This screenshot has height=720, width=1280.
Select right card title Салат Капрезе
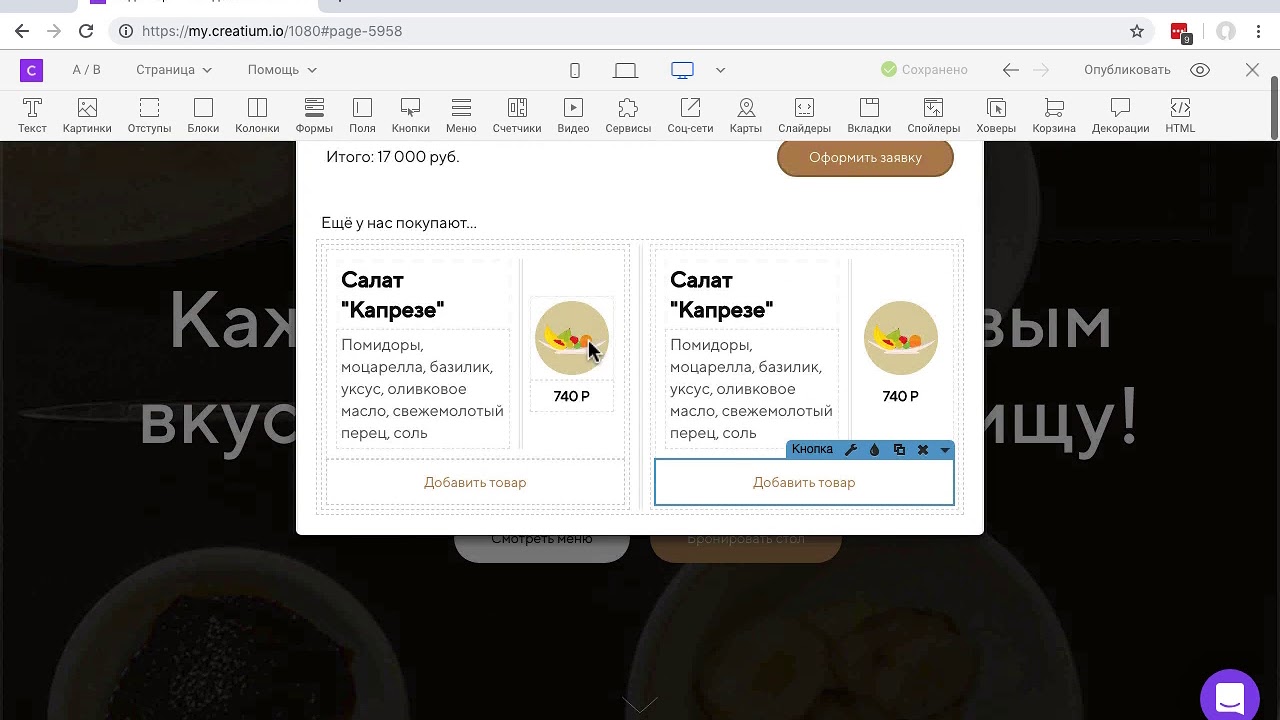[722, 295]
